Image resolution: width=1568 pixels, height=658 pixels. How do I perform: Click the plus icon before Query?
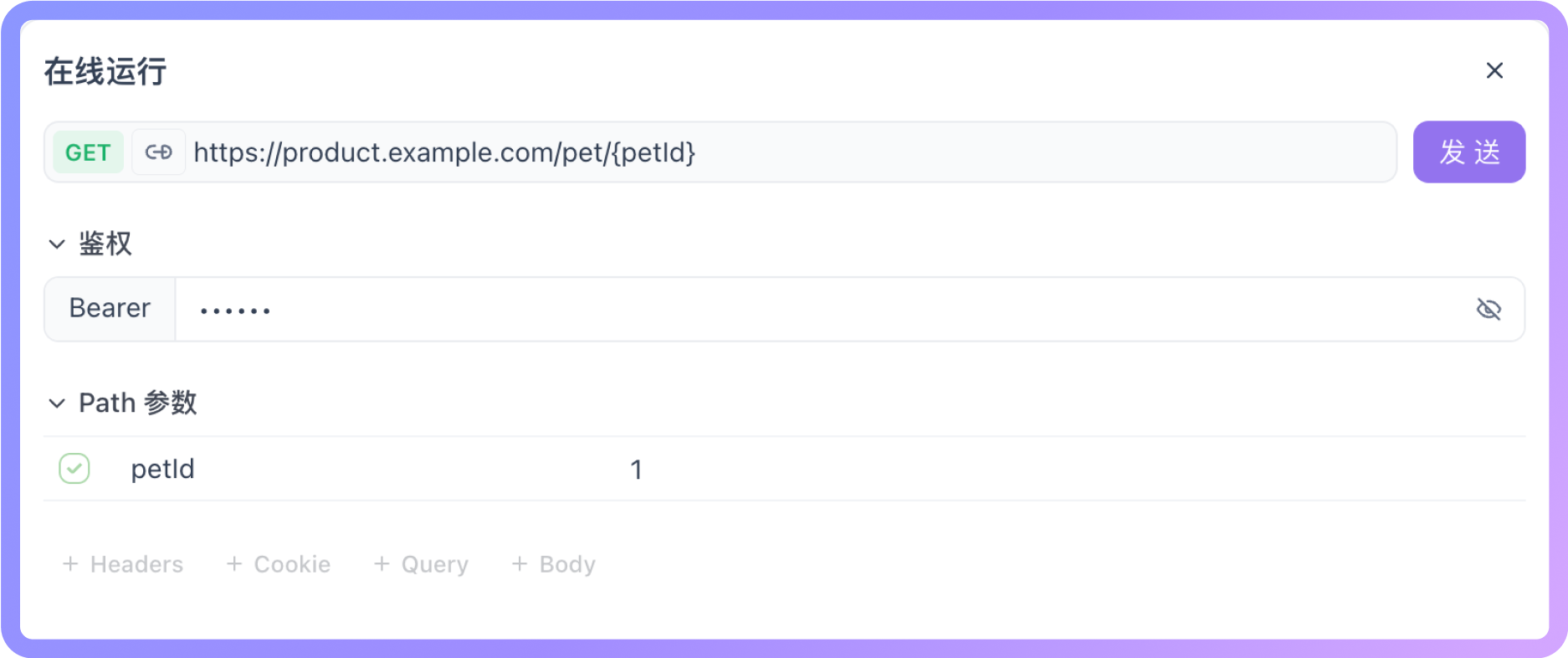pyautogui.click(x=382, y=563)
